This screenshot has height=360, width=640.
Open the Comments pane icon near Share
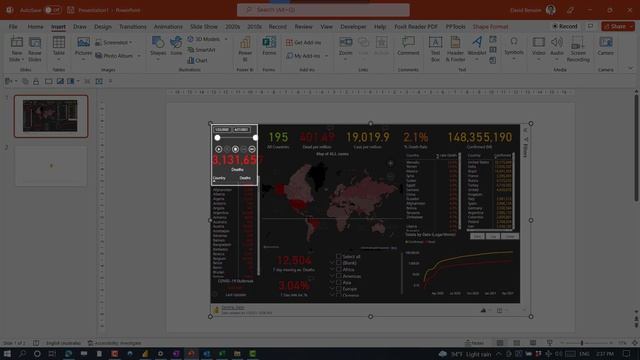point(590,26)
